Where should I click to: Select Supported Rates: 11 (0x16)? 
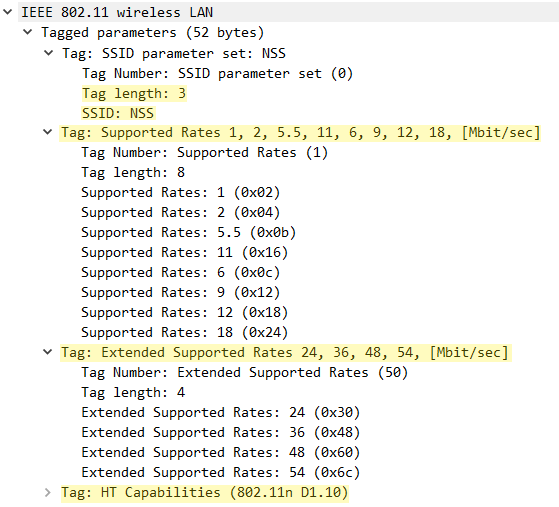tap(184, 252)
